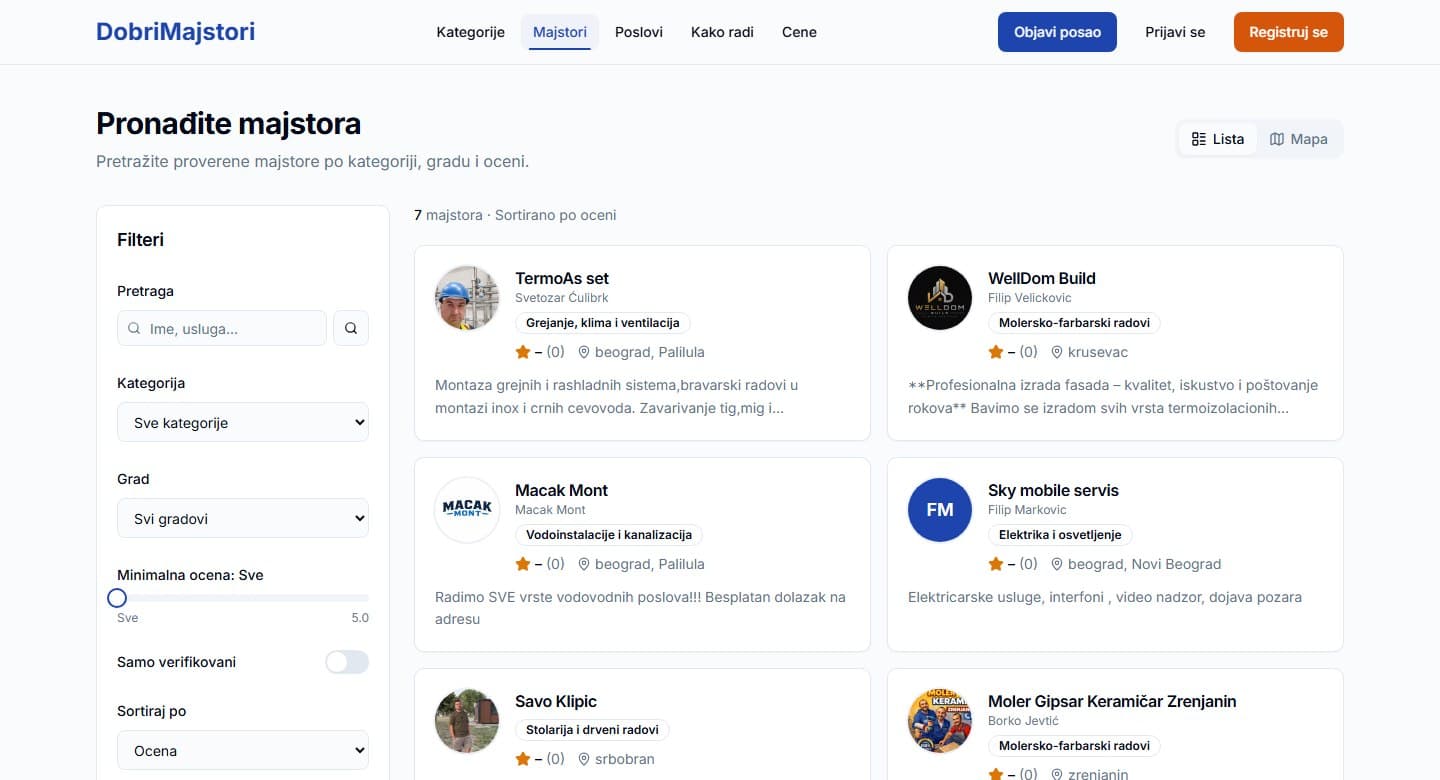Toggle the Samo verifikovani switch
Viewport: 1440px width, 780px height.
pos(347,662)
